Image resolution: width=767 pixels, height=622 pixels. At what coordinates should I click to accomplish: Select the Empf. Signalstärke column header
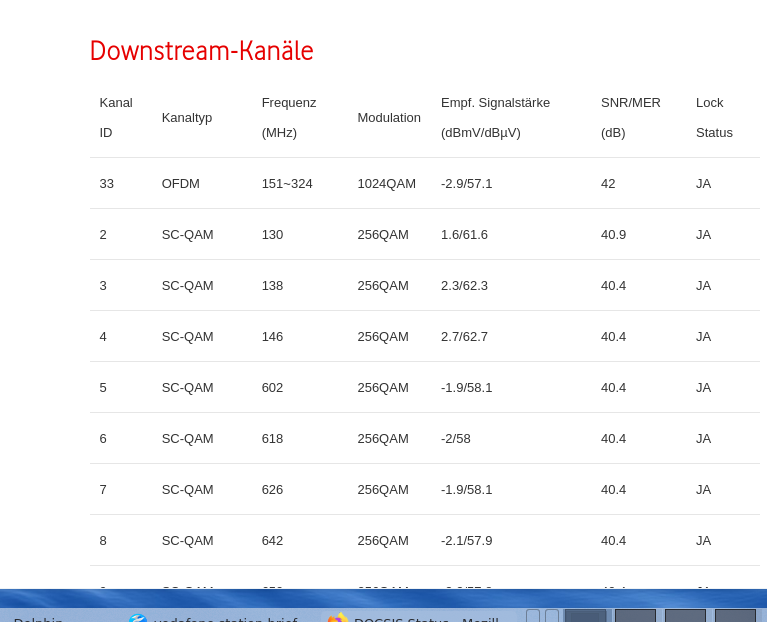[495, 118]
